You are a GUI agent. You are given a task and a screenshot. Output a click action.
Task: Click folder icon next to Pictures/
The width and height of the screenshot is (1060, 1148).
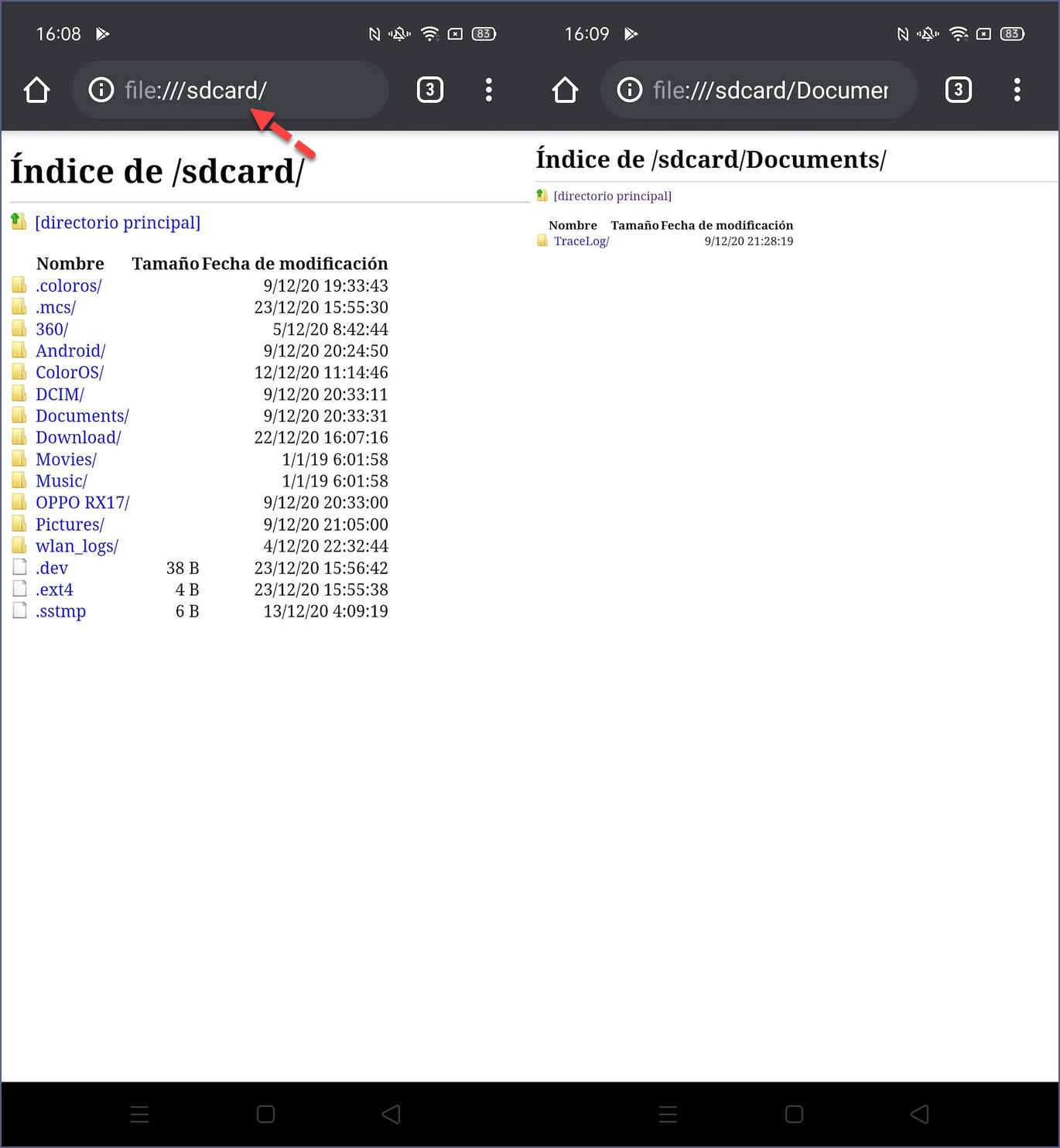[19, 523]
